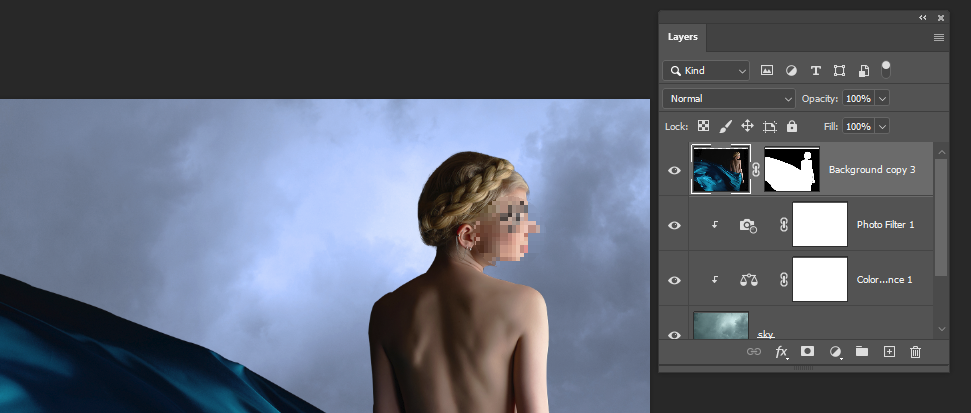This screenshot has width=971, height=413.
Task: Click Color Balance 1 white mask thumbnail
Action: click(820, 279)
